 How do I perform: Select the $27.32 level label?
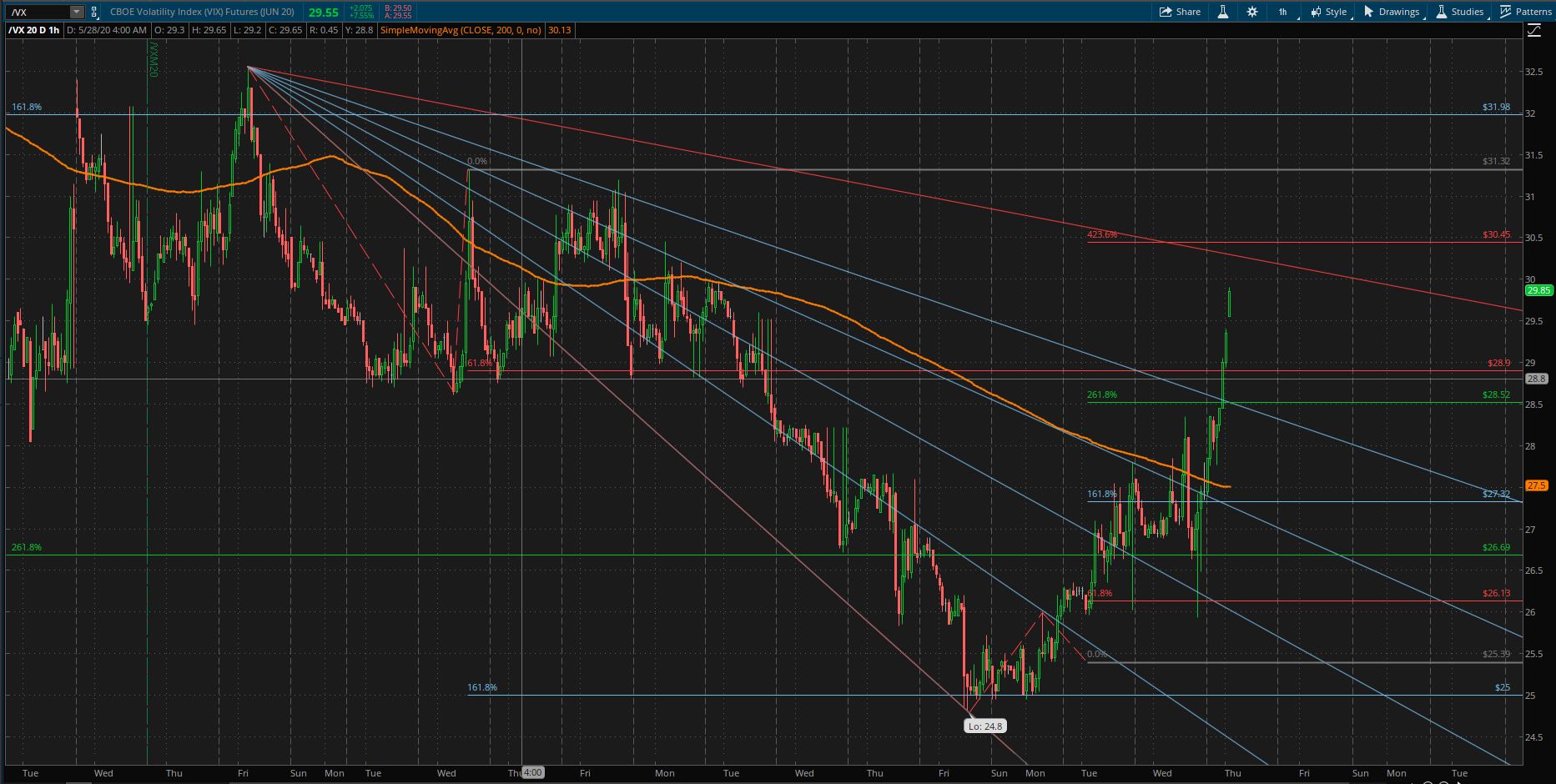[x=1497, y=494]
